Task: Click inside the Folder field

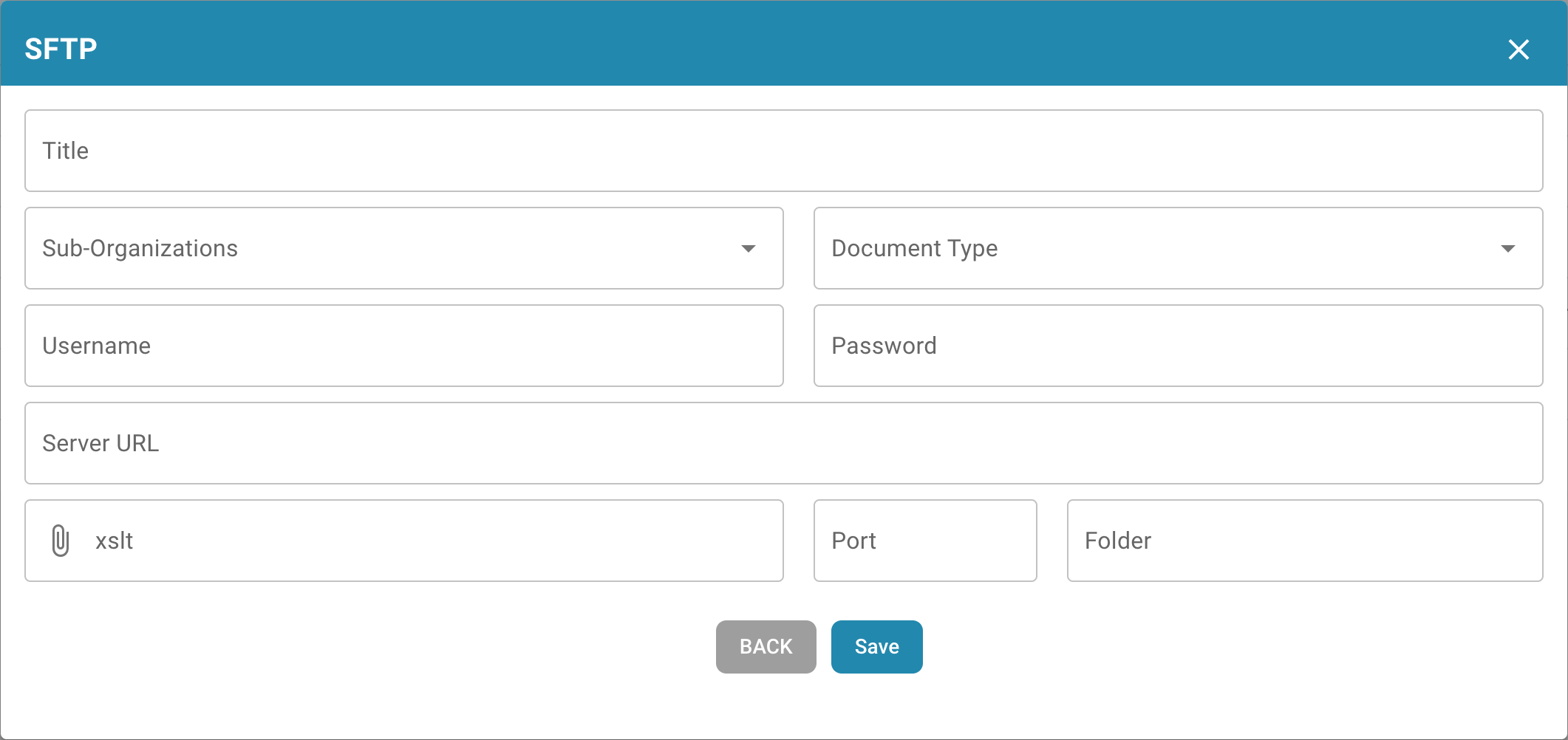Action: pos(1303,541)
